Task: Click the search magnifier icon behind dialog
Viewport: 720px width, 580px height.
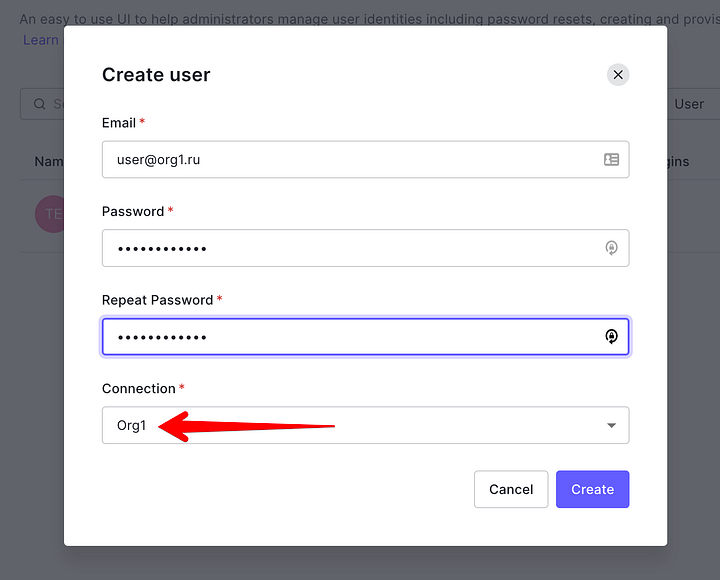Action: (x=39, y=104)
